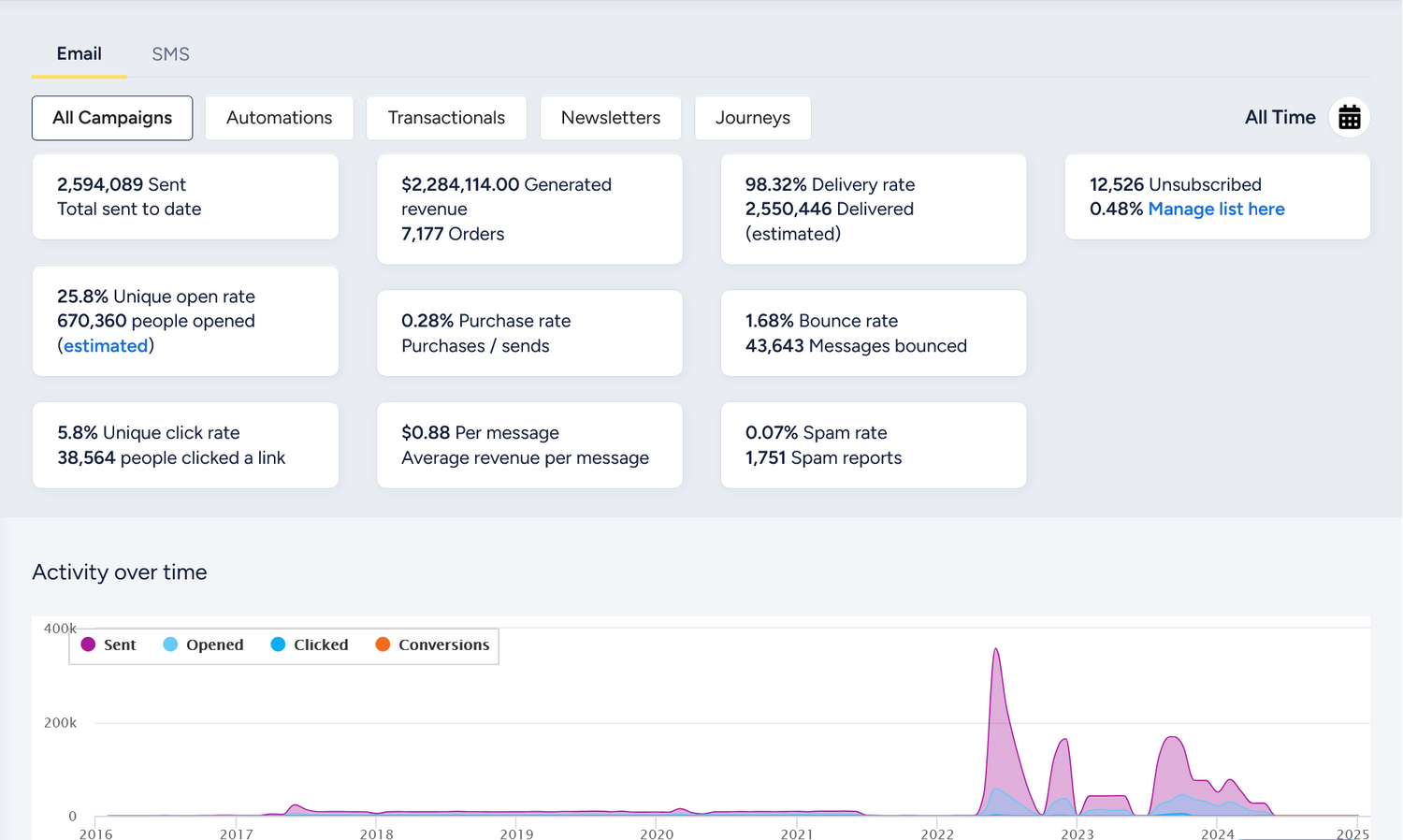Toggle the Conversions series legend marker

(x=383, y=644)
